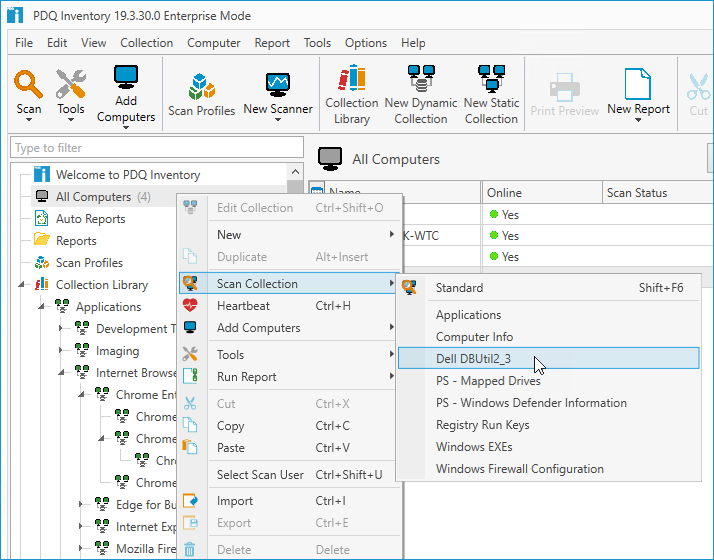The width and height of the screenshot is (714, 560).
Task: Expand the Add Computers toolbar dropdown arrow
Action: 126,128
